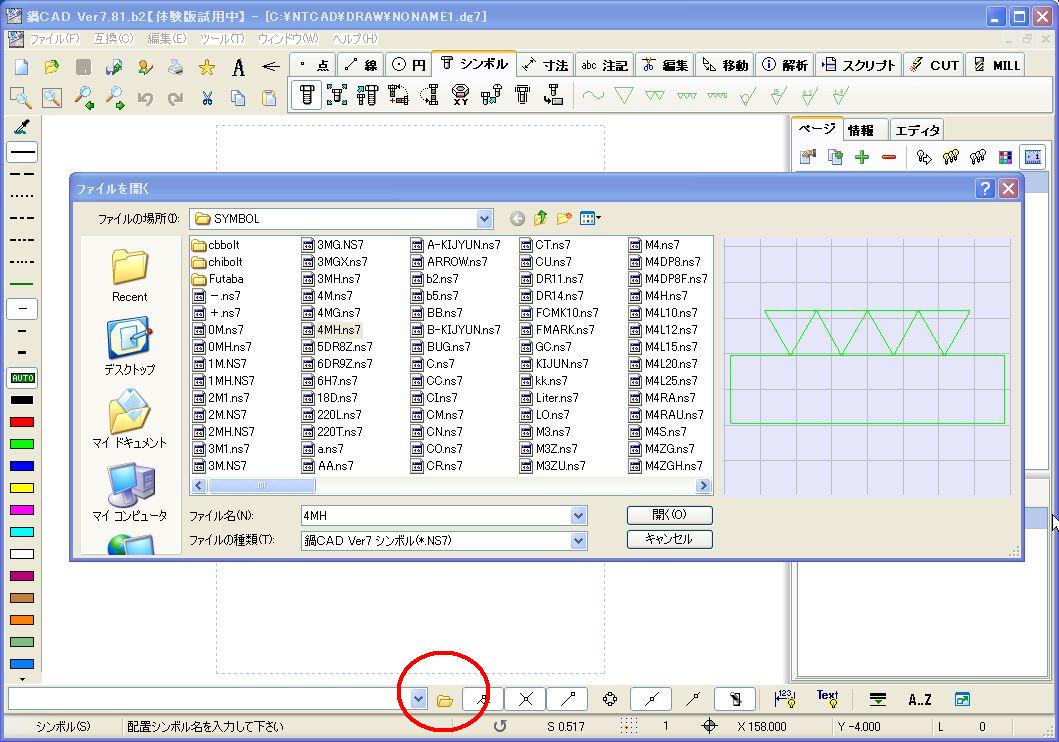Image resolution: width=1059 pixels, height=742 pixels.
Task: Select the double triangle finish symbol
Action: 654,95
